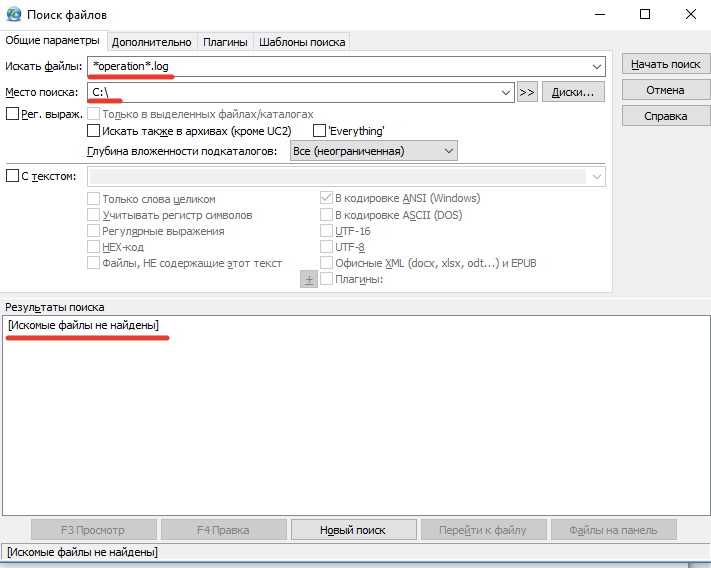Open the 'Место поиска' dropdown list

coord(505,92)
